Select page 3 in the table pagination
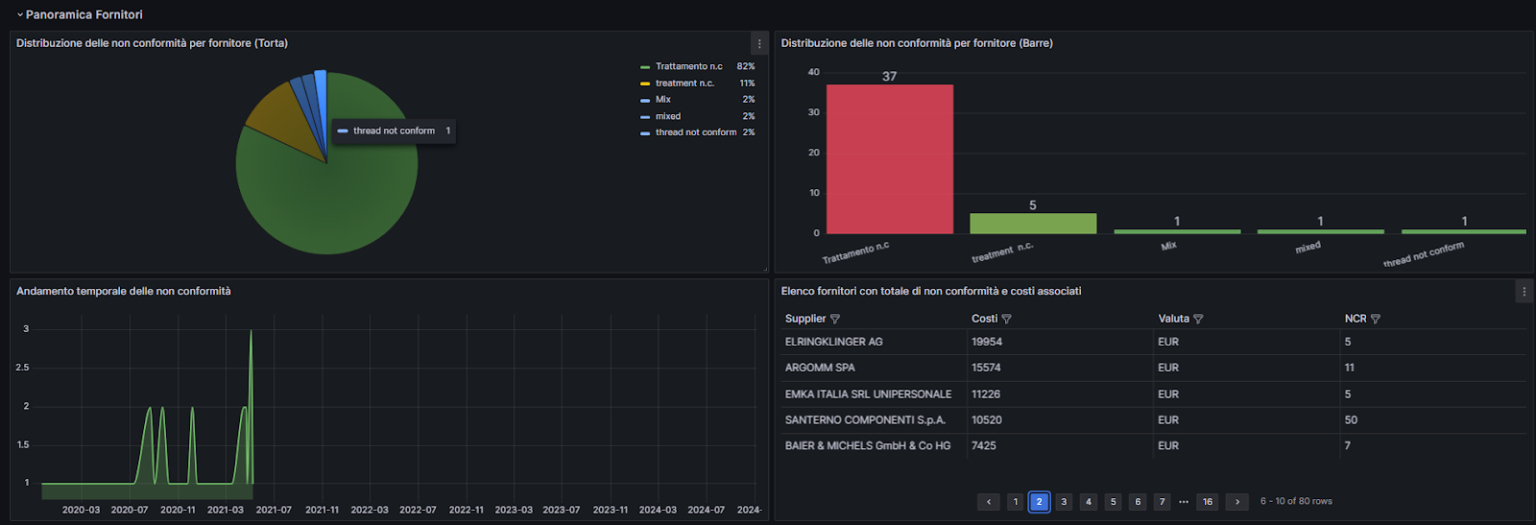This screenshot has height=525, width=1536. coord(1064,502)
